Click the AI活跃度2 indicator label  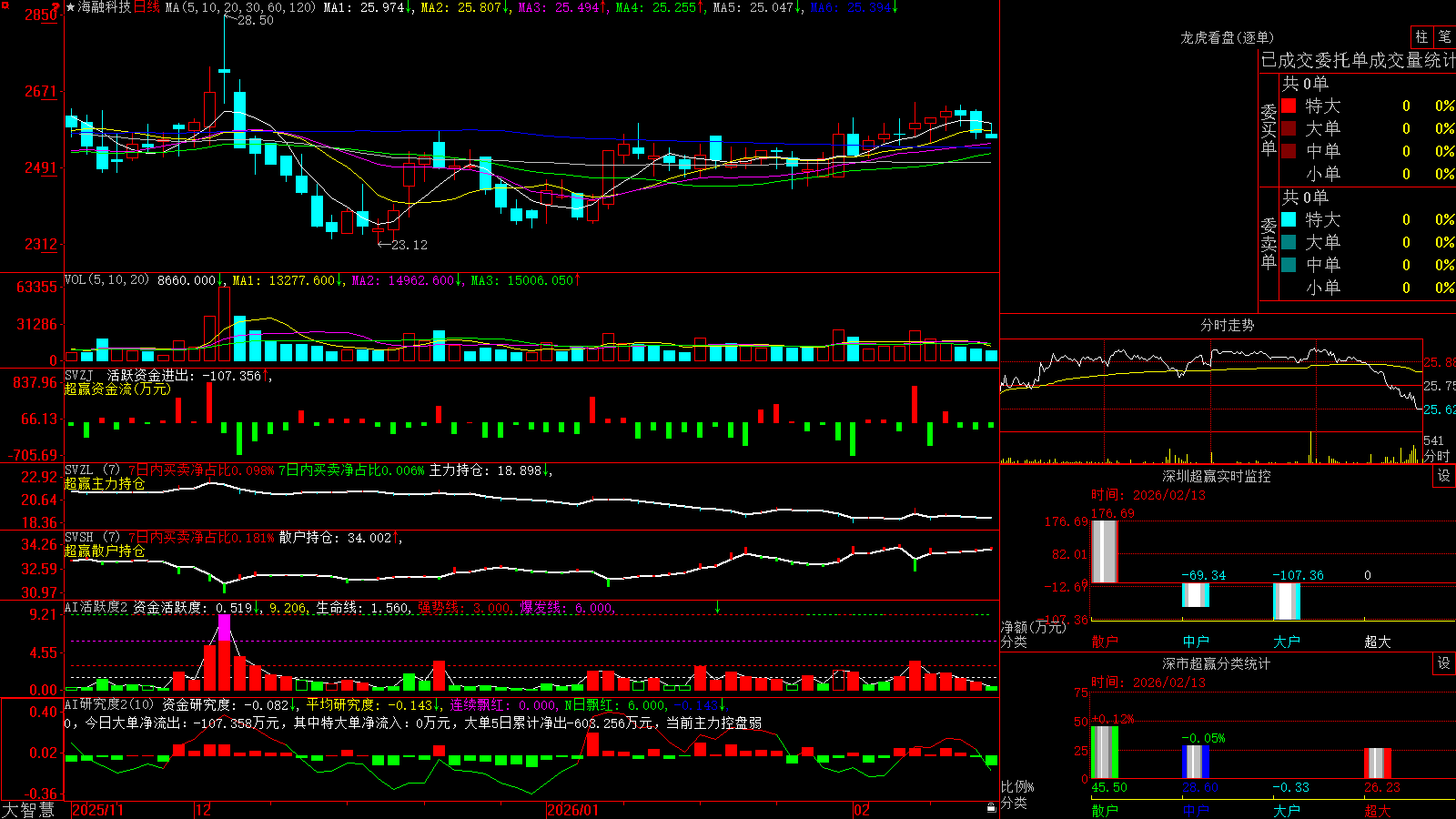(x=96, y=607)
